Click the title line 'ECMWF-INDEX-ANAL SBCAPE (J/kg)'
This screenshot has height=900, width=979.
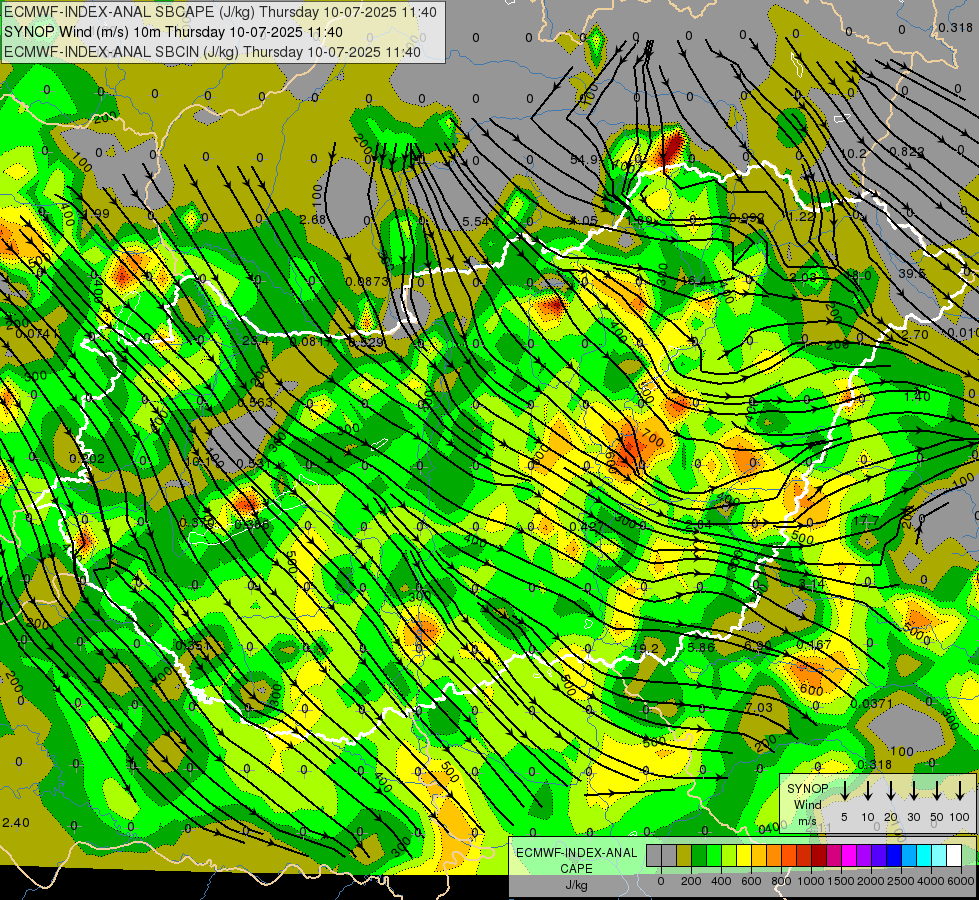[220, 12]
